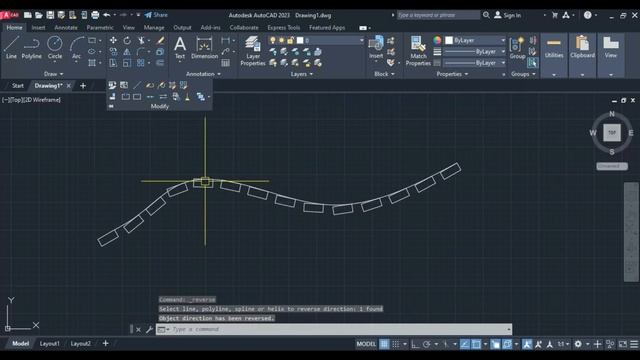Expand the Properties panel

(x=452, y=74)
